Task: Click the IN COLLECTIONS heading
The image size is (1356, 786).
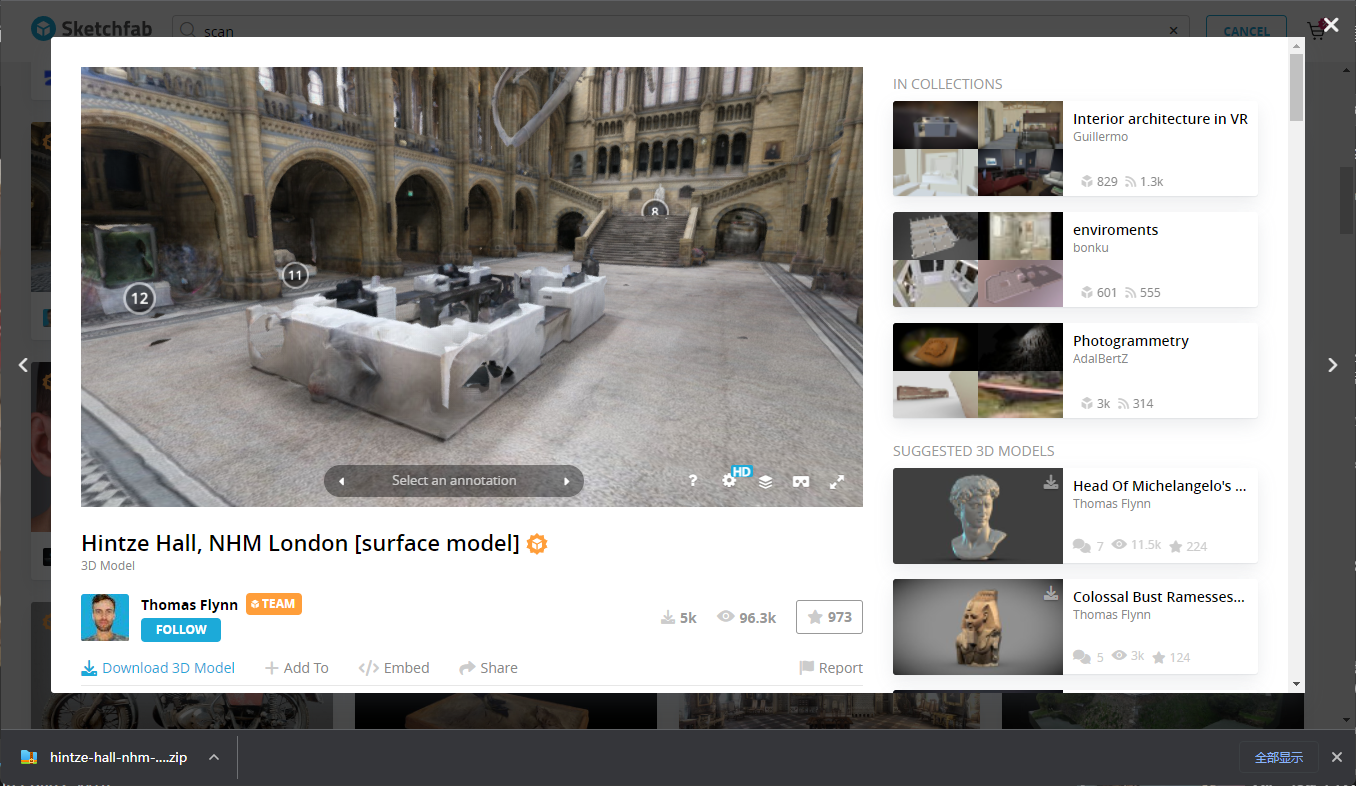Action: point(948,84)
